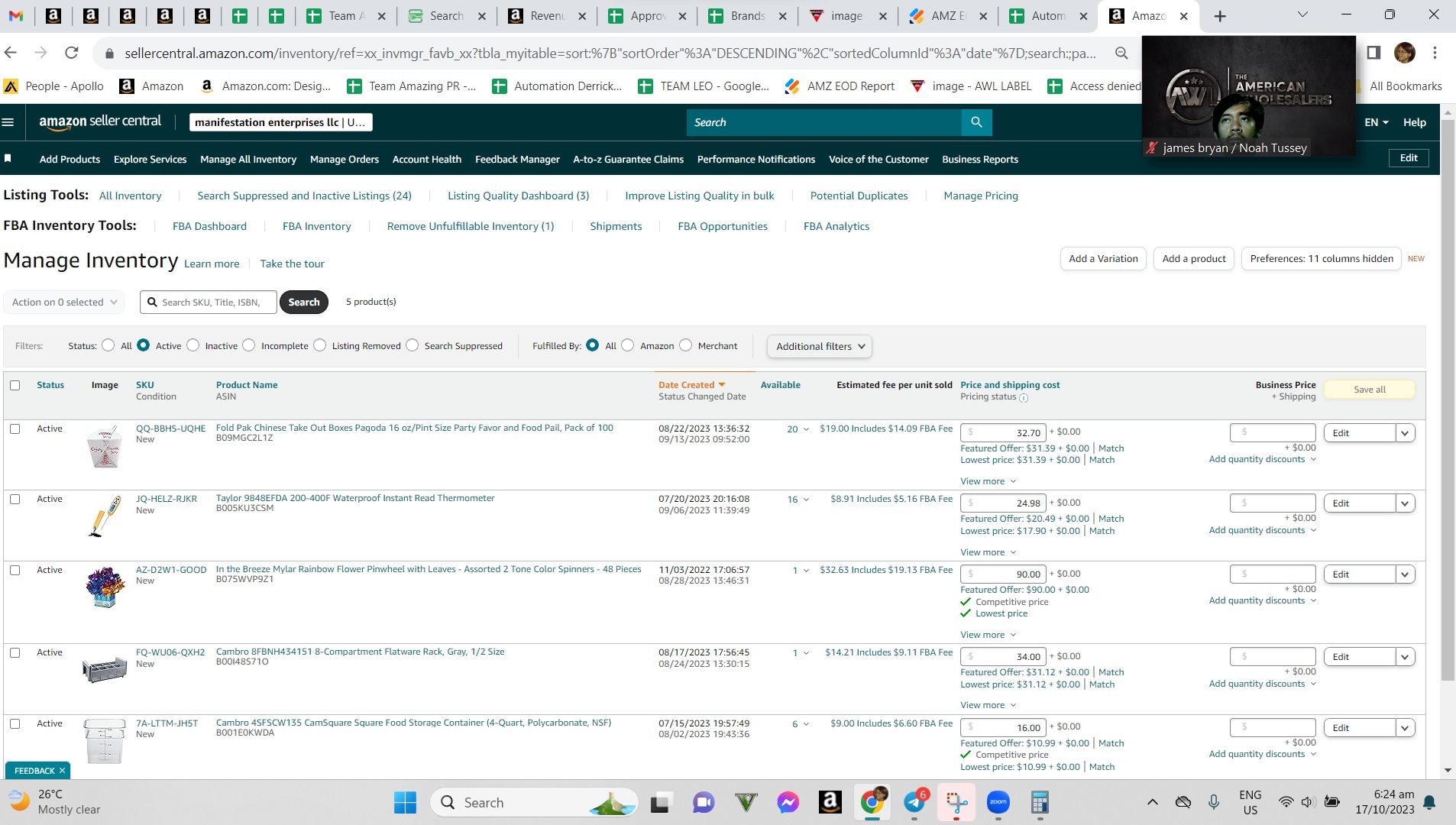Click the Chrome taskbar icon

pyautogui.click(x=872, y=802)
